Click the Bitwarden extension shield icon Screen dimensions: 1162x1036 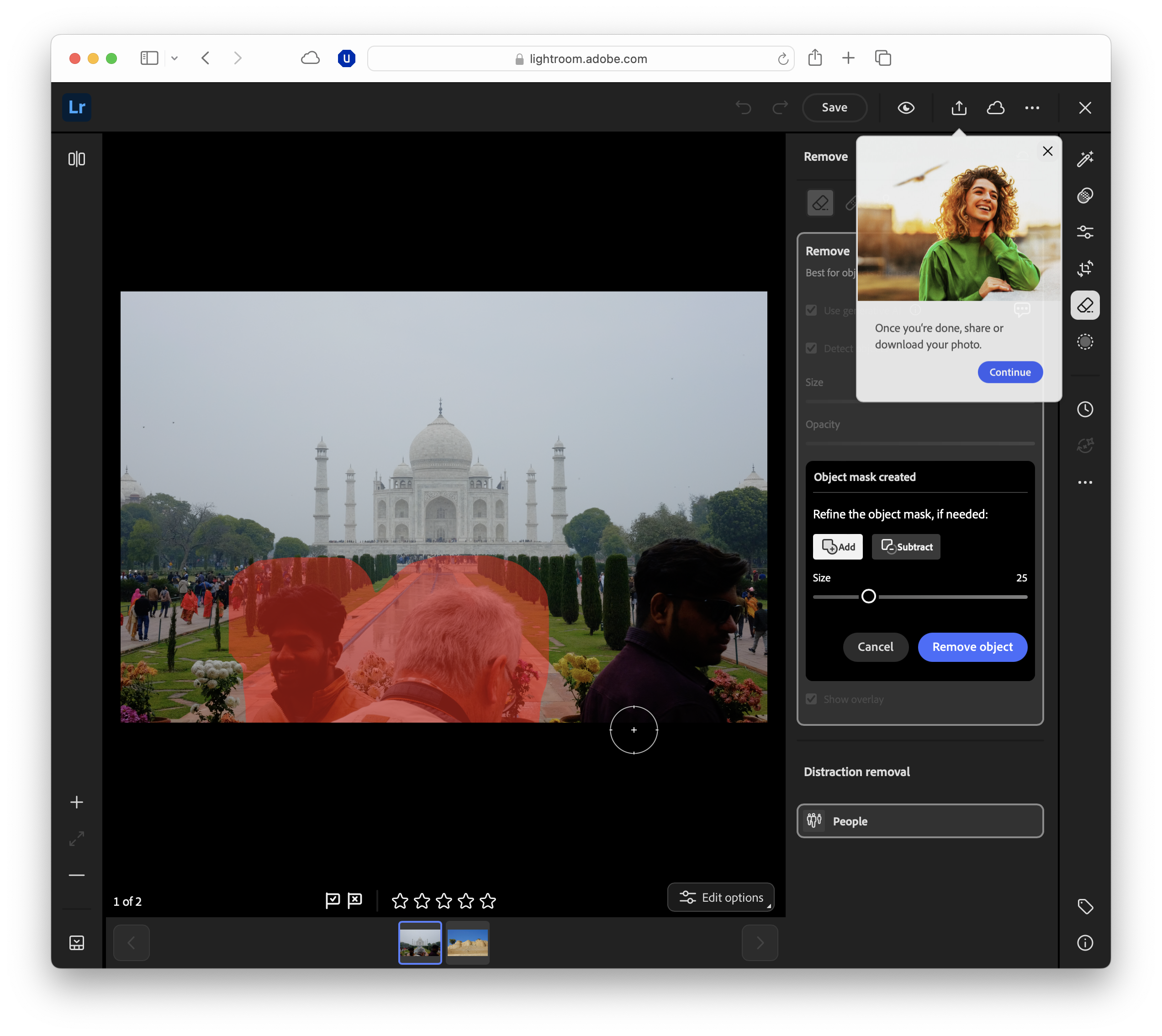tap(346, 58)
